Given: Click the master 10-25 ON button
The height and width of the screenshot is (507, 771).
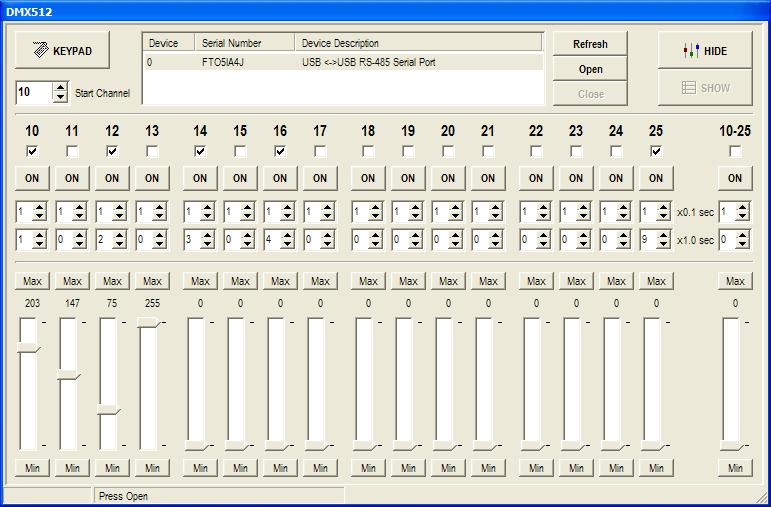Looking at the screenshot, I should [x=735, y=178].
